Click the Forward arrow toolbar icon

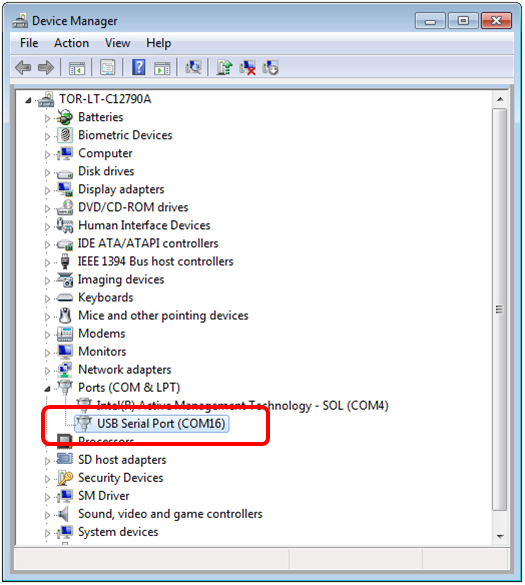(46, 68)
